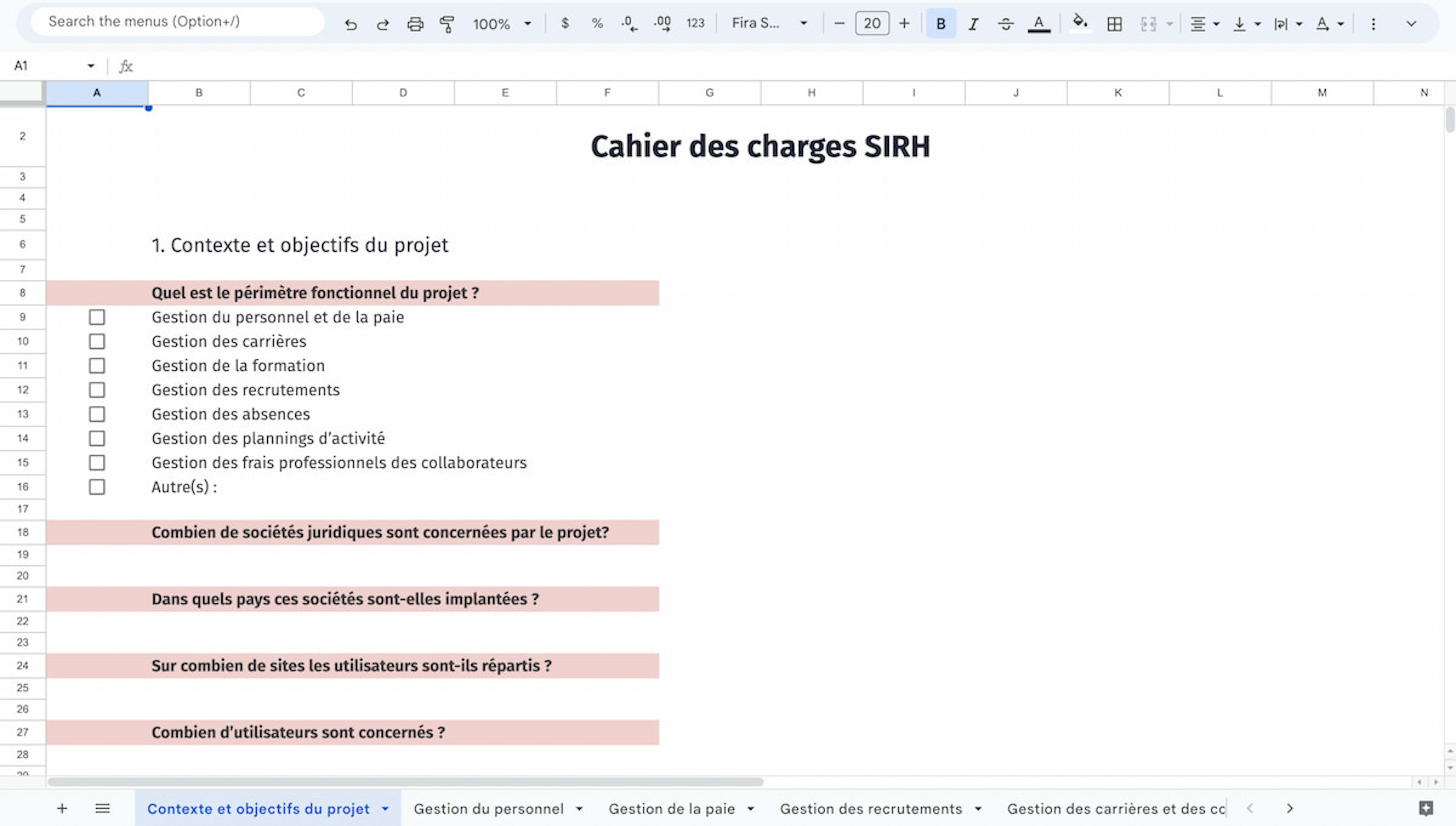
Task: Format as percent
Action: click(x=597, y=23)
